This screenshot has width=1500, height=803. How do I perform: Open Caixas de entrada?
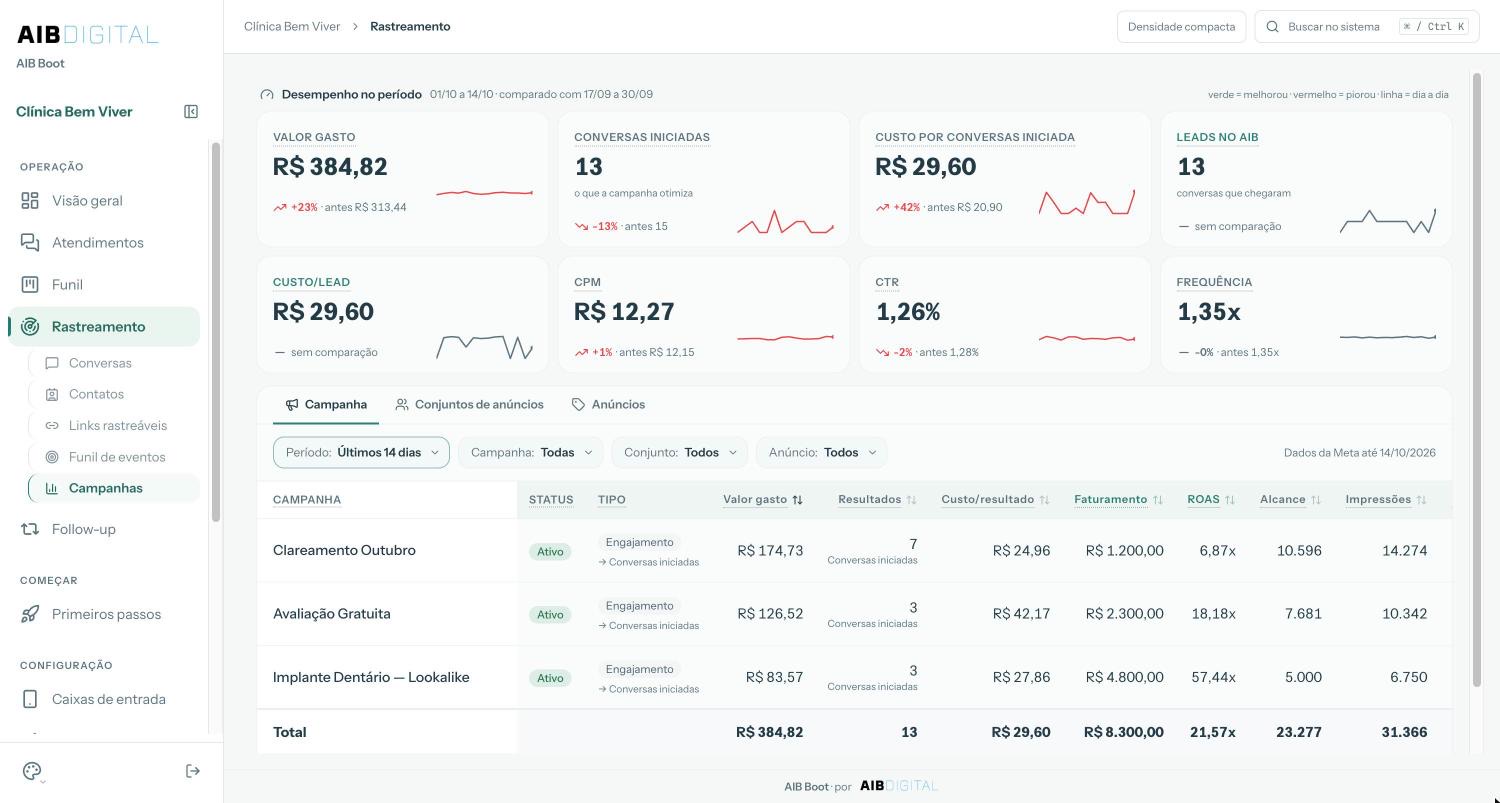coord(104,699)
